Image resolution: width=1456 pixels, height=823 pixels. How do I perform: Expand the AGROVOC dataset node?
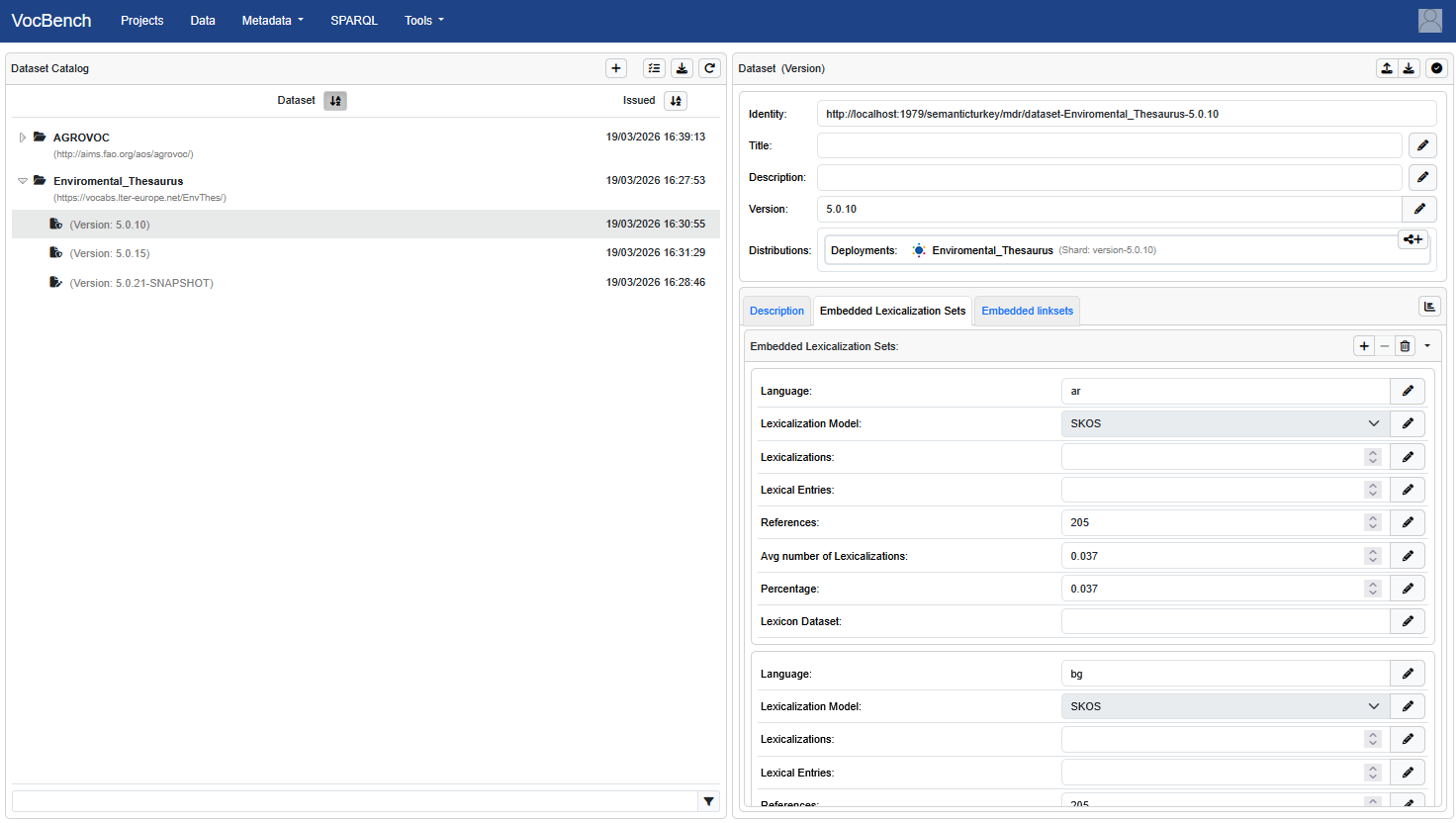coord(23,137)
